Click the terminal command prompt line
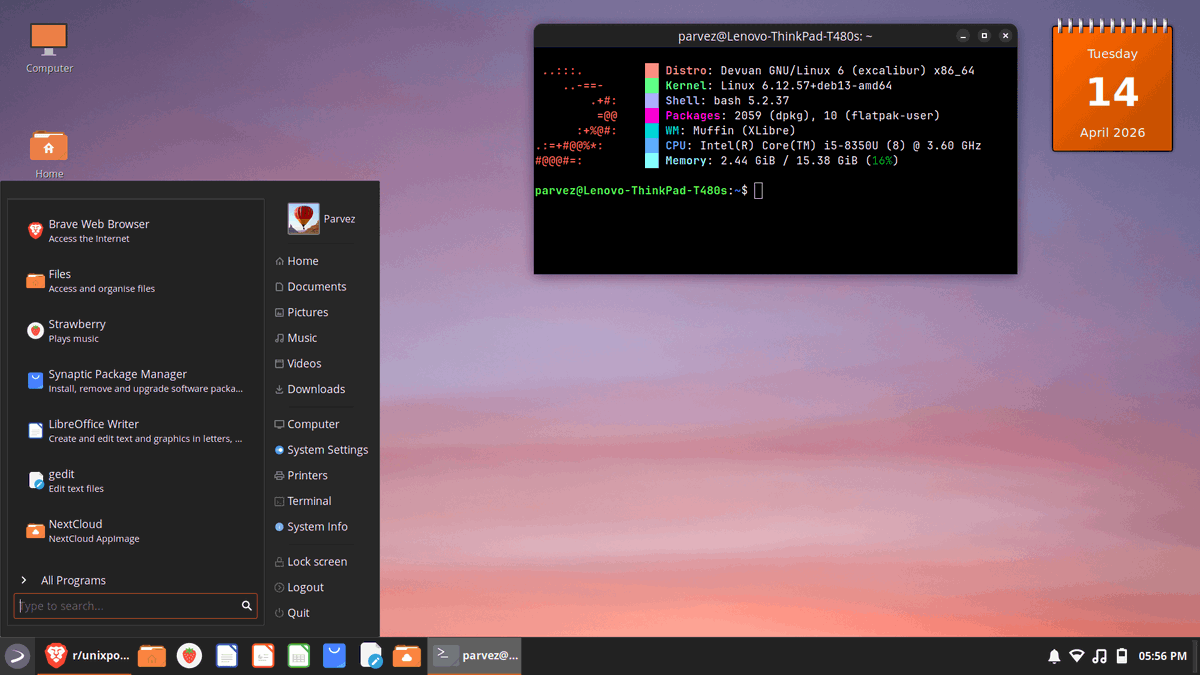This screenshot has height=675, width=1200. 649,190
